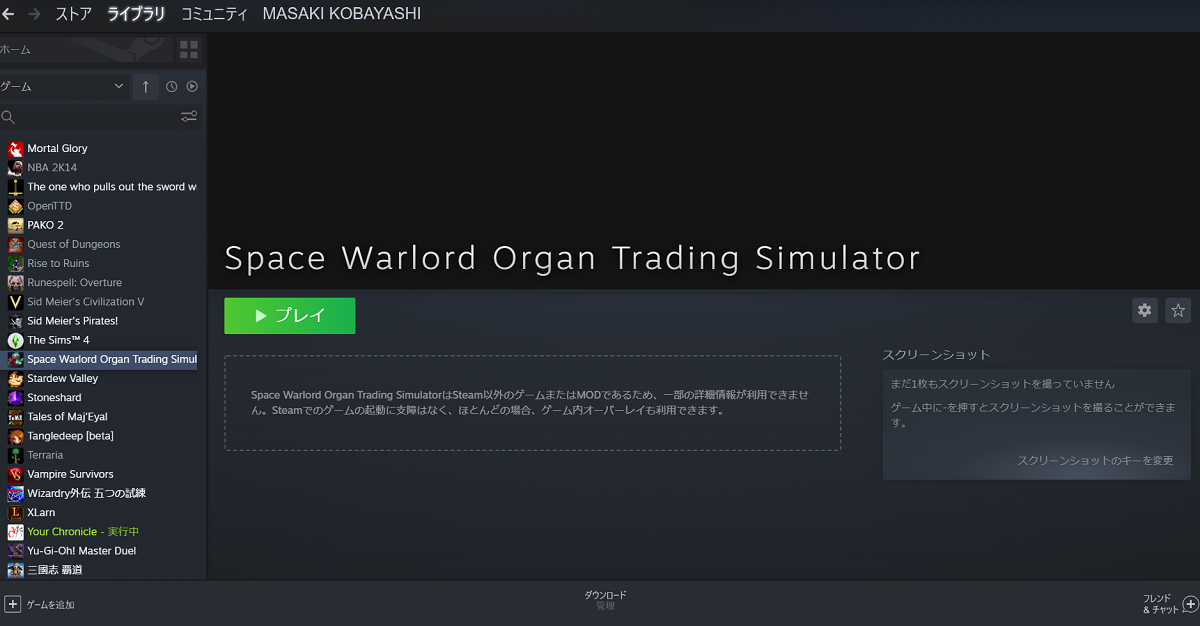Click the add game plus icon

pyautogui.click(x=13, y=604)
